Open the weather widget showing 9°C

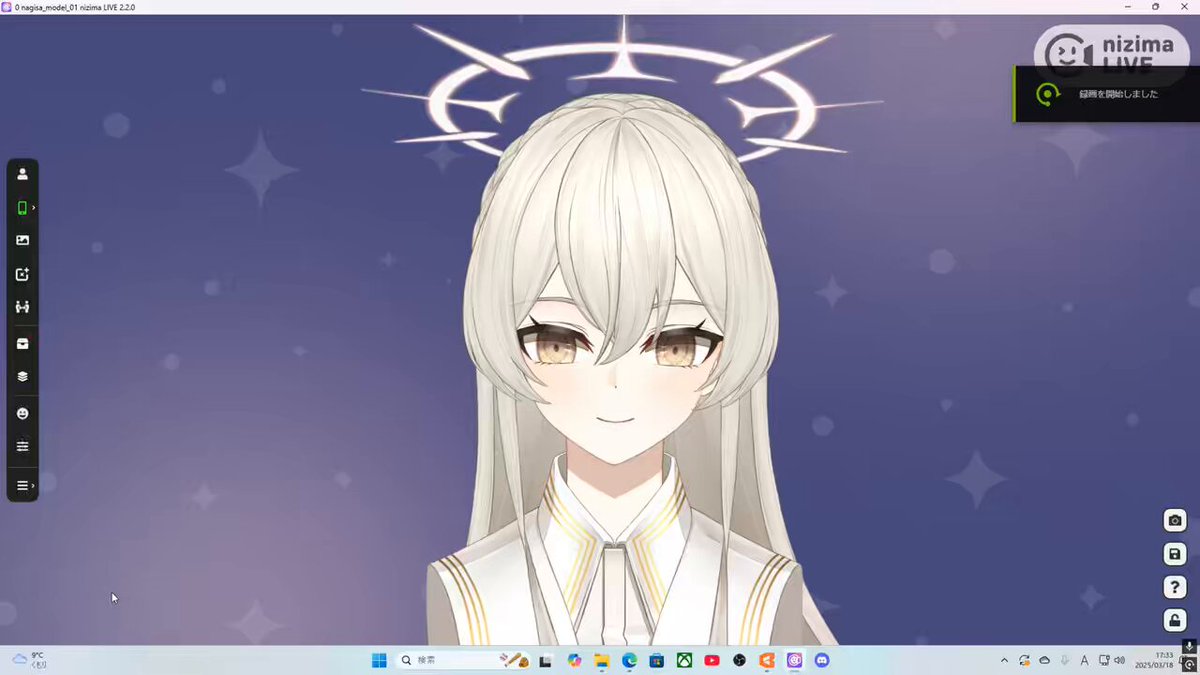point(30,659)
